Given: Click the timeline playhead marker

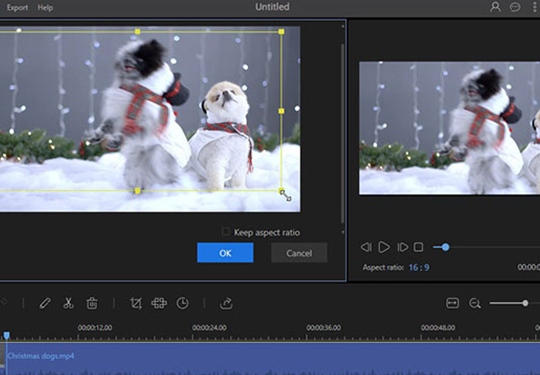Looking at the screenshot, I should point(7,335).
